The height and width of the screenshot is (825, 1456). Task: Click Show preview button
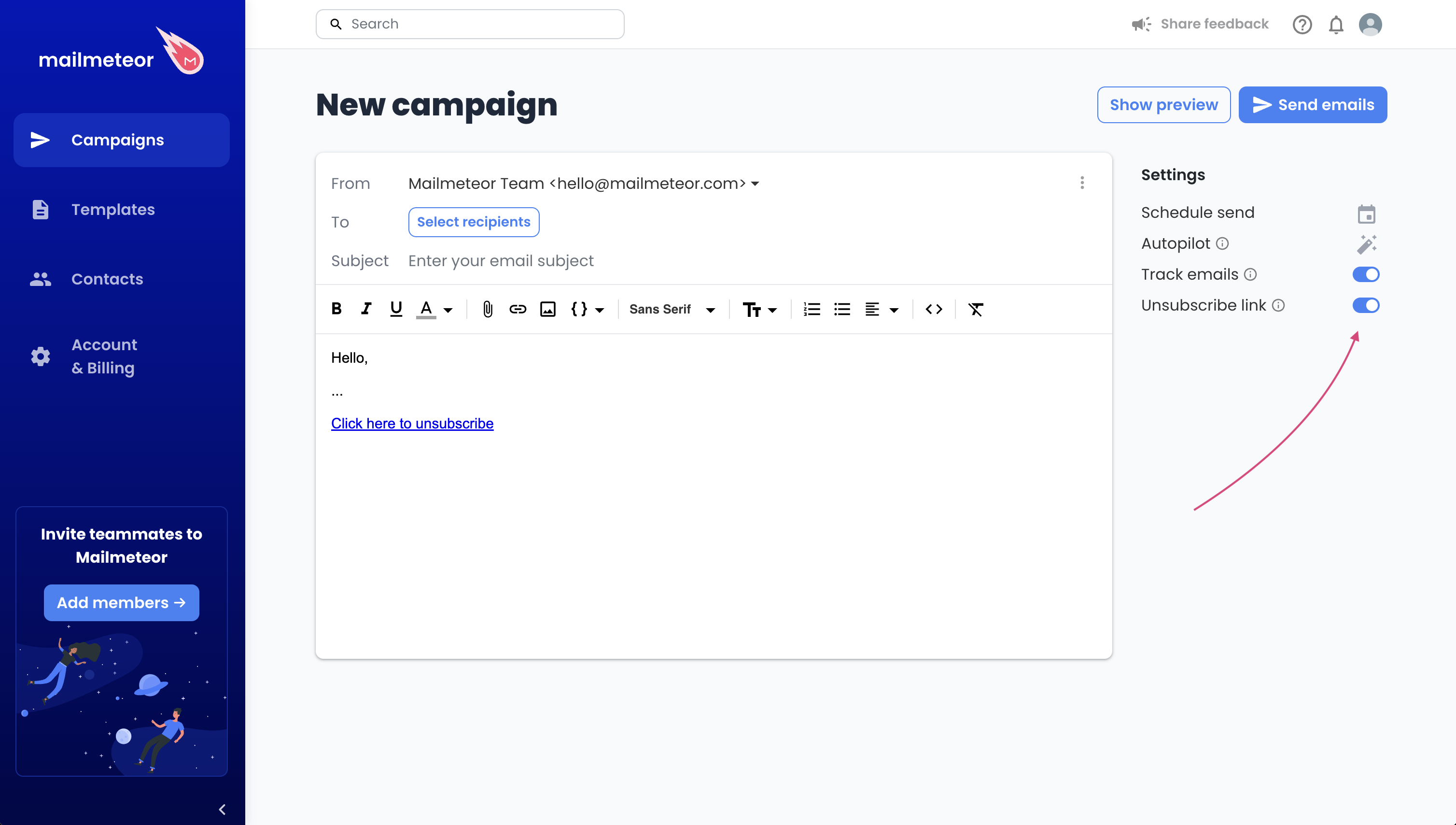tap(1164, 105)
